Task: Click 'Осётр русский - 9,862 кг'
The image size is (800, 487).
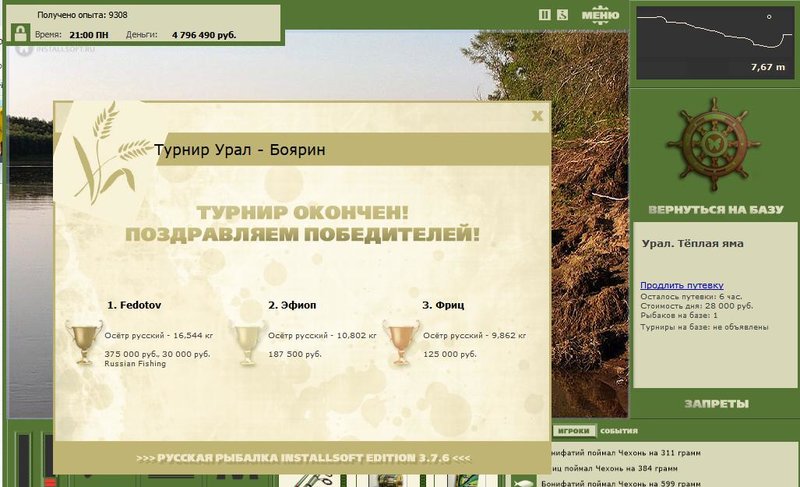Action: click(474, 336)
